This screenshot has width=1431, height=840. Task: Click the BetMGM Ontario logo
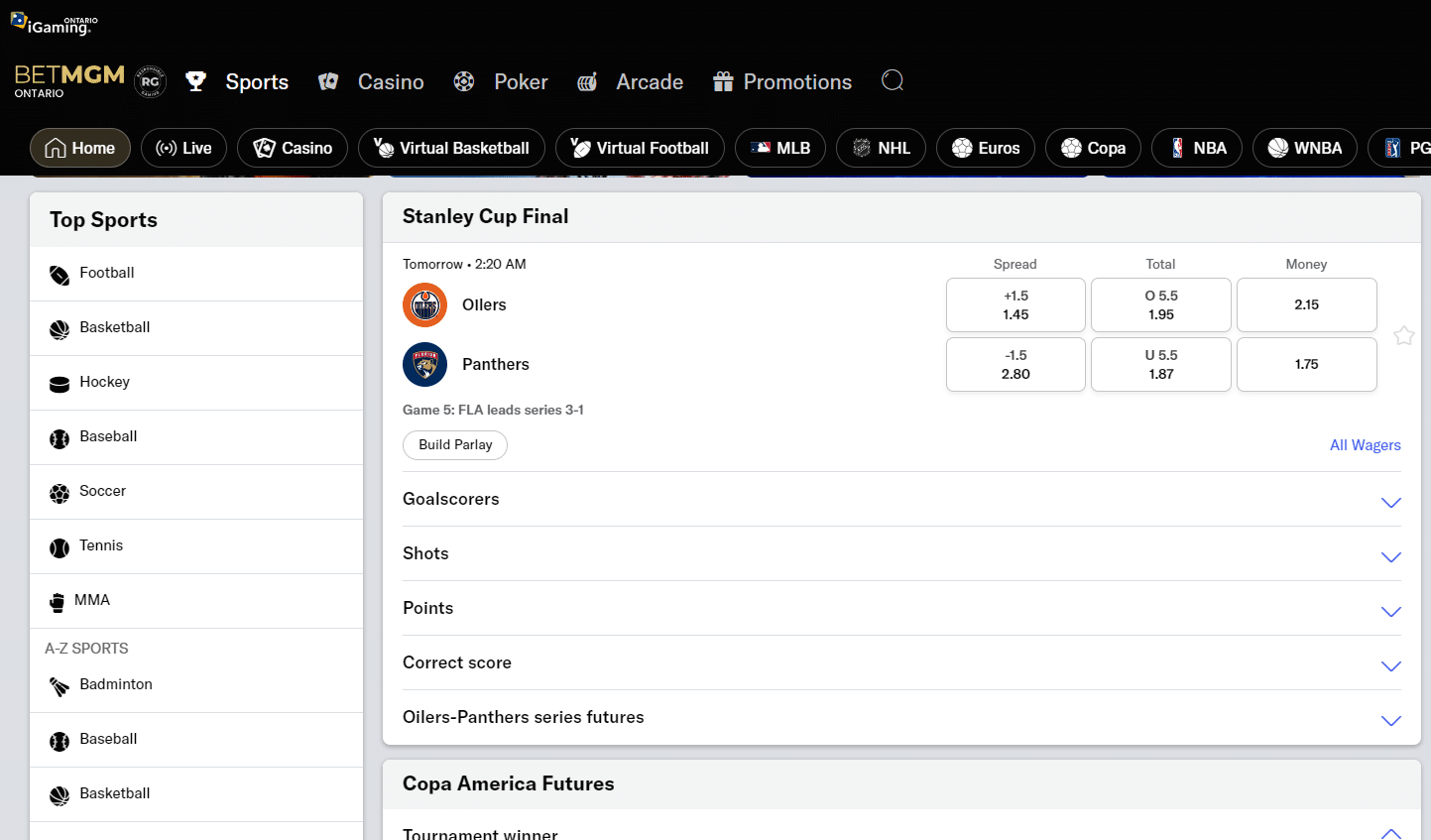67,81
